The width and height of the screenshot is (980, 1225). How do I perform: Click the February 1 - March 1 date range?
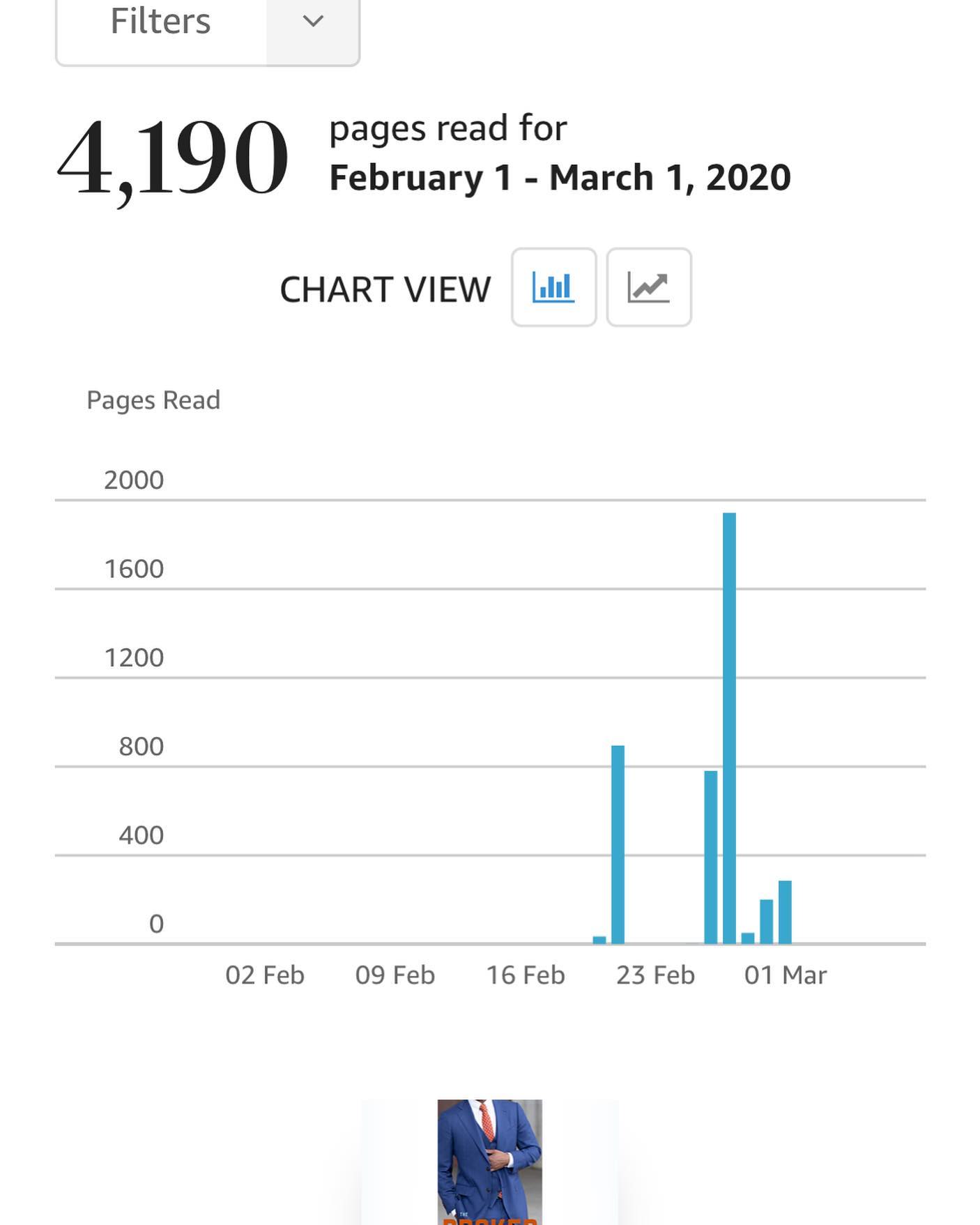click(558, 177)
